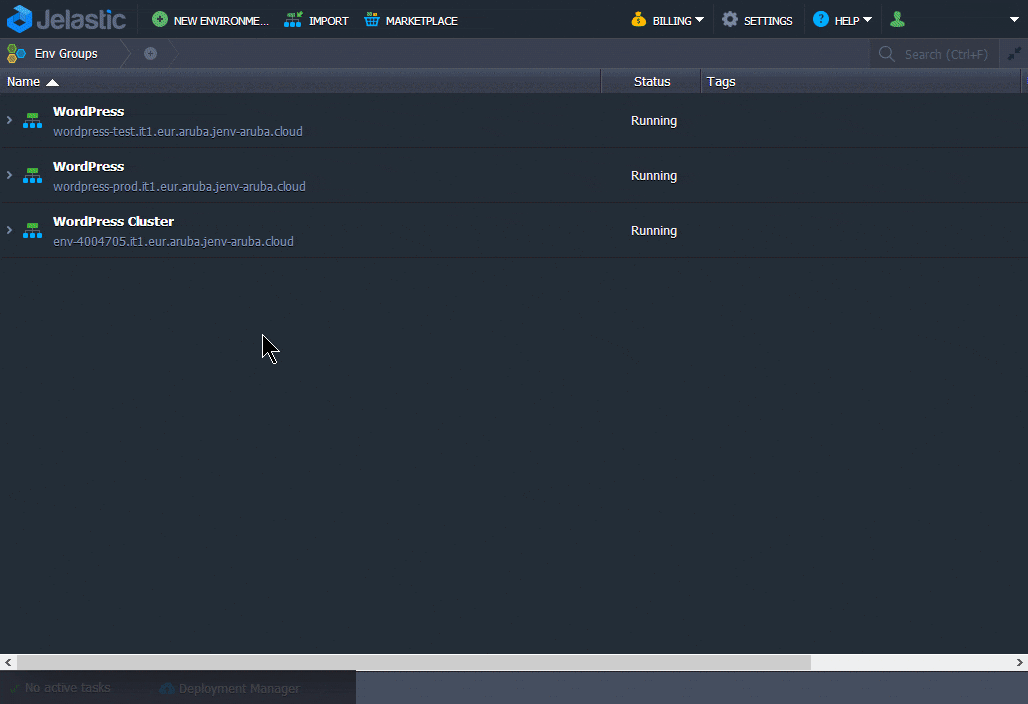Click the Import button
The image size is (1028, 704).
(x=316, y=20)
